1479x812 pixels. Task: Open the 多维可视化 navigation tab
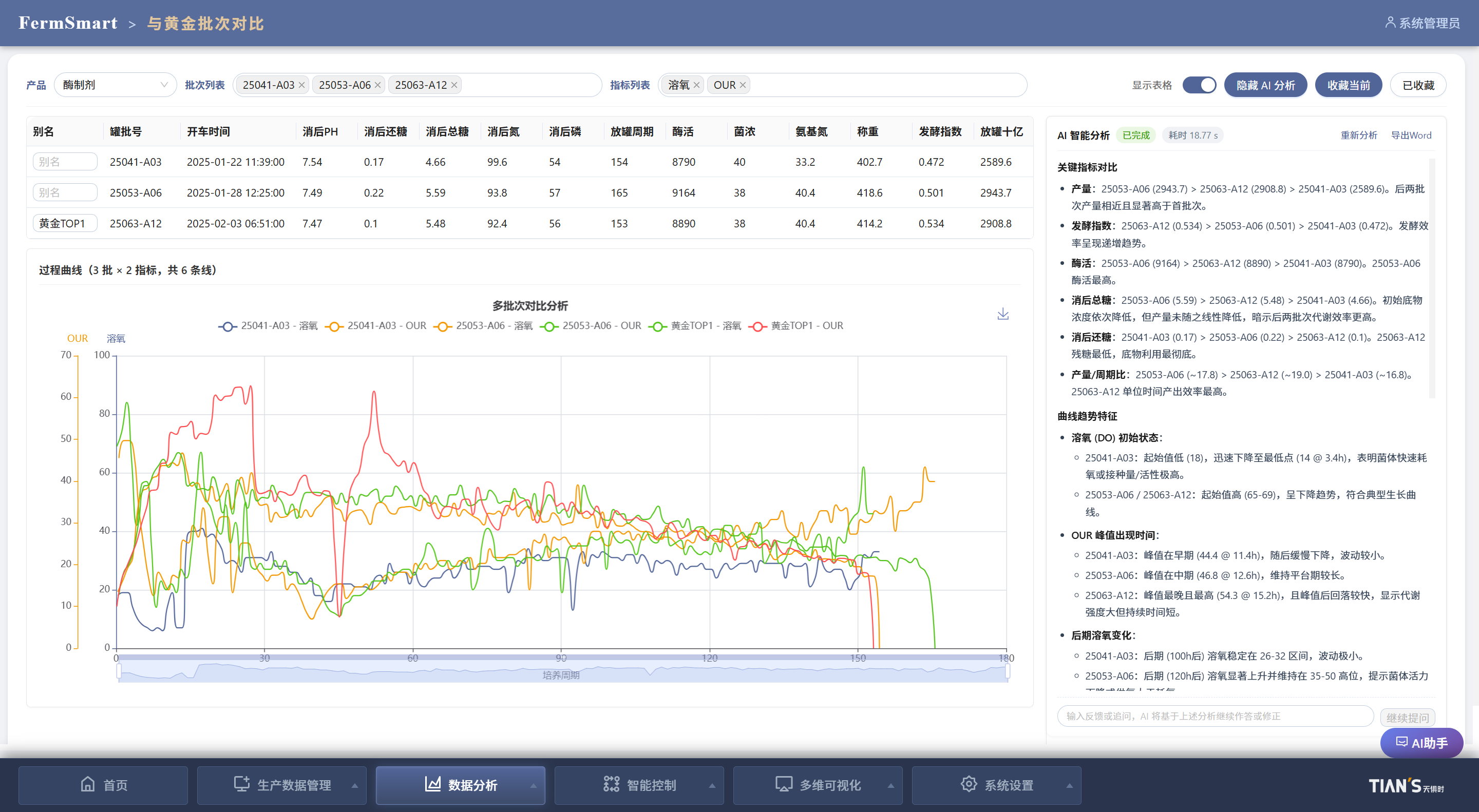(818, 785)
